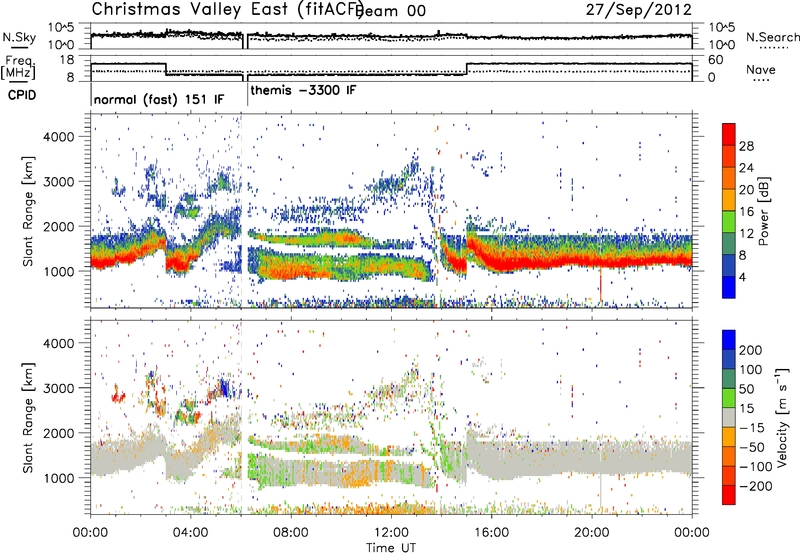Click the 'Power [dB]' colorbar label
Viewport: 800px width, 554px height.
(x=763, y=211)
